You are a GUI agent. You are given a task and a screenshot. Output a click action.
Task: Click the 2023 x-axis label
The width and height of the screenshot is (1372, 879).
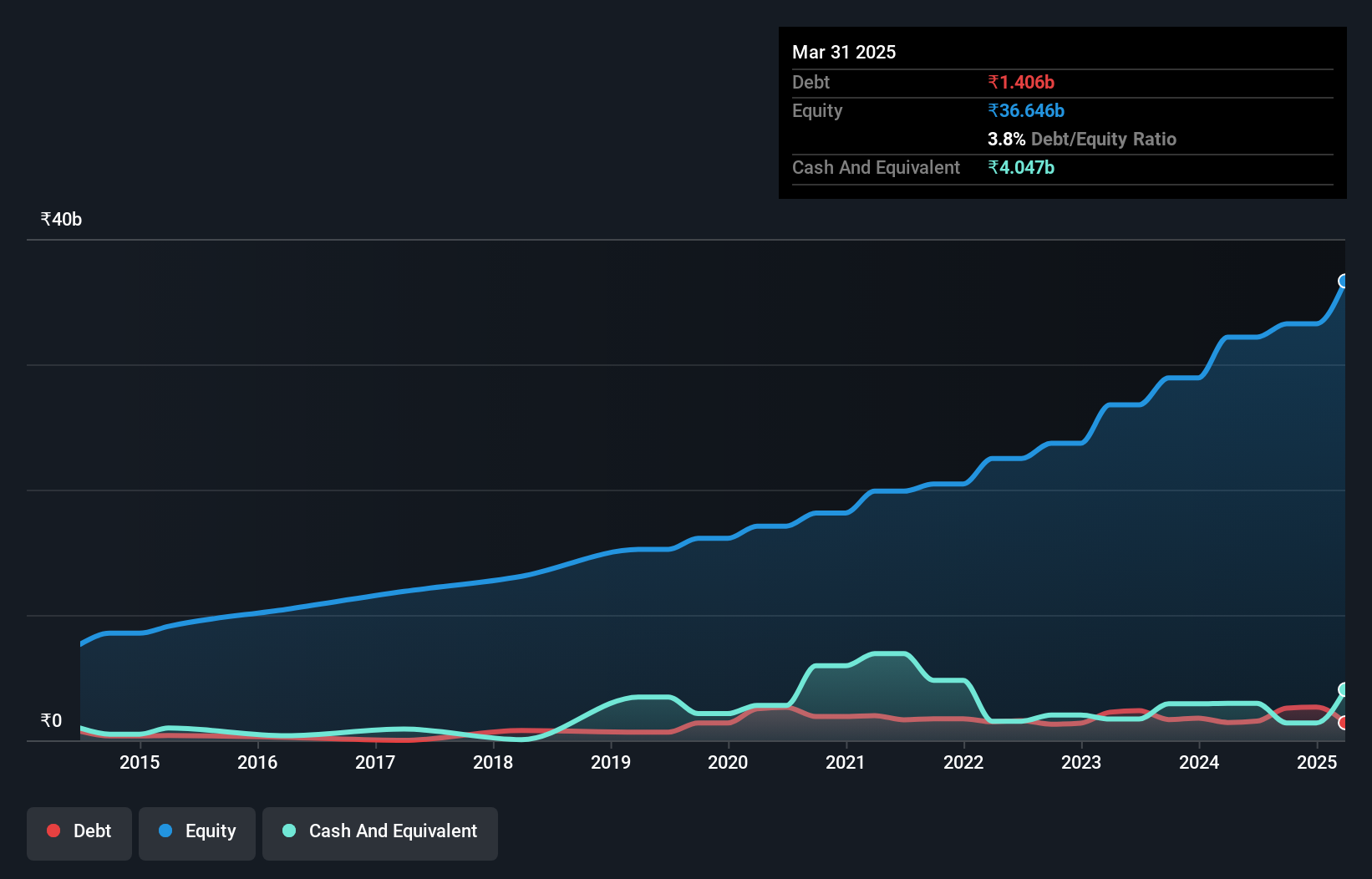[x=1081, y=762]
